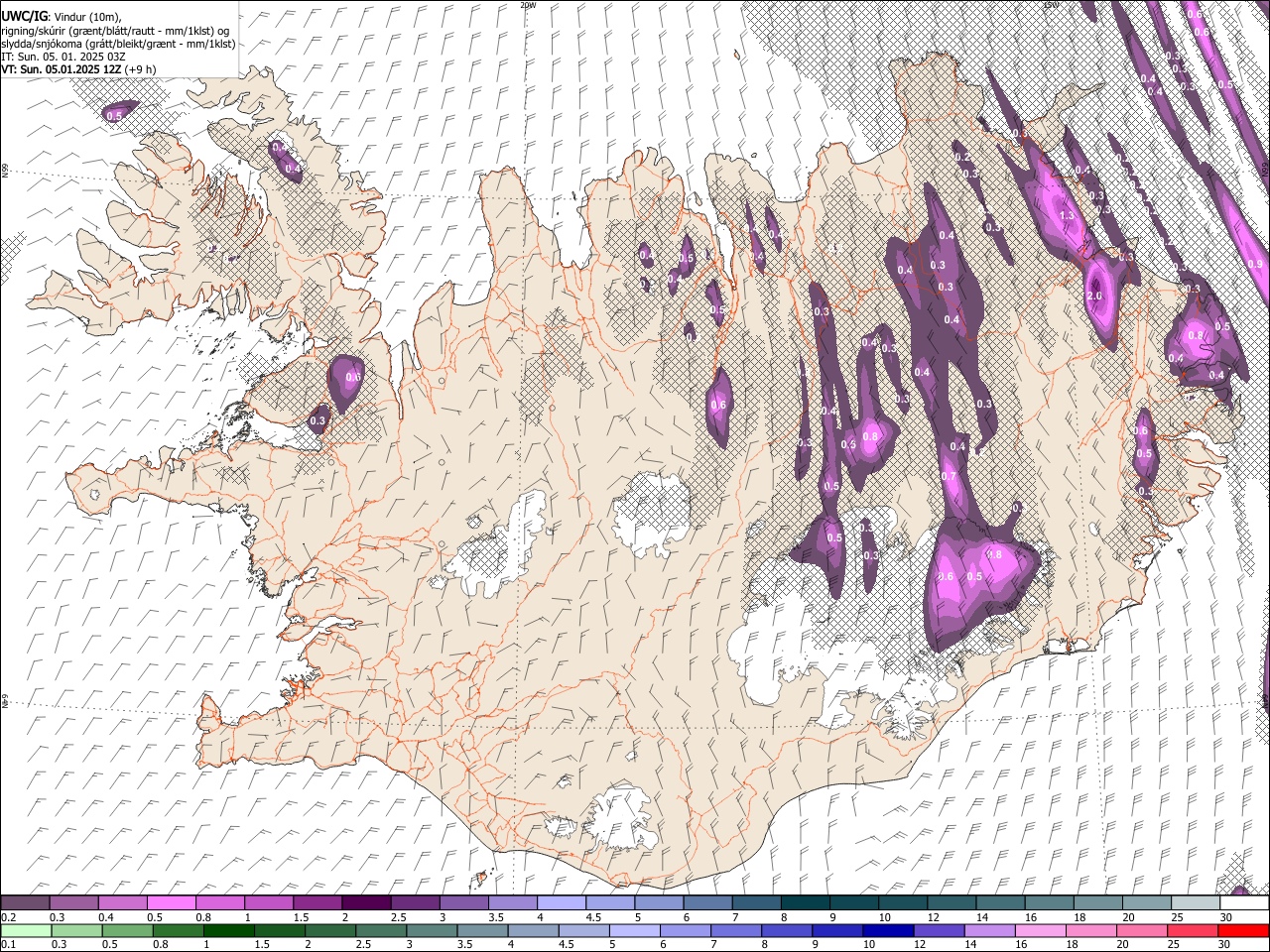
Task: Click the 'UWC/IG: Vindur (10m)' title text
Action: 62,17
